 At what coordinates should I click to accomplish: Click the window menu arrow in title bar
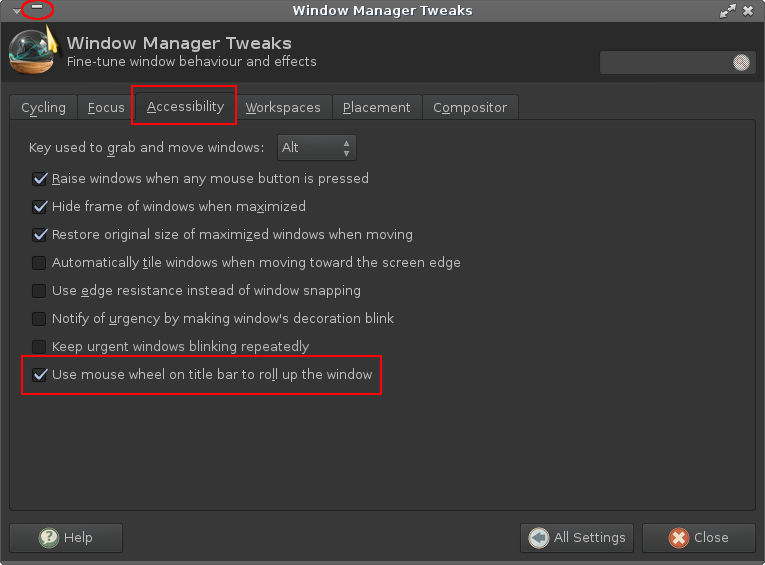tap(16, 11)
